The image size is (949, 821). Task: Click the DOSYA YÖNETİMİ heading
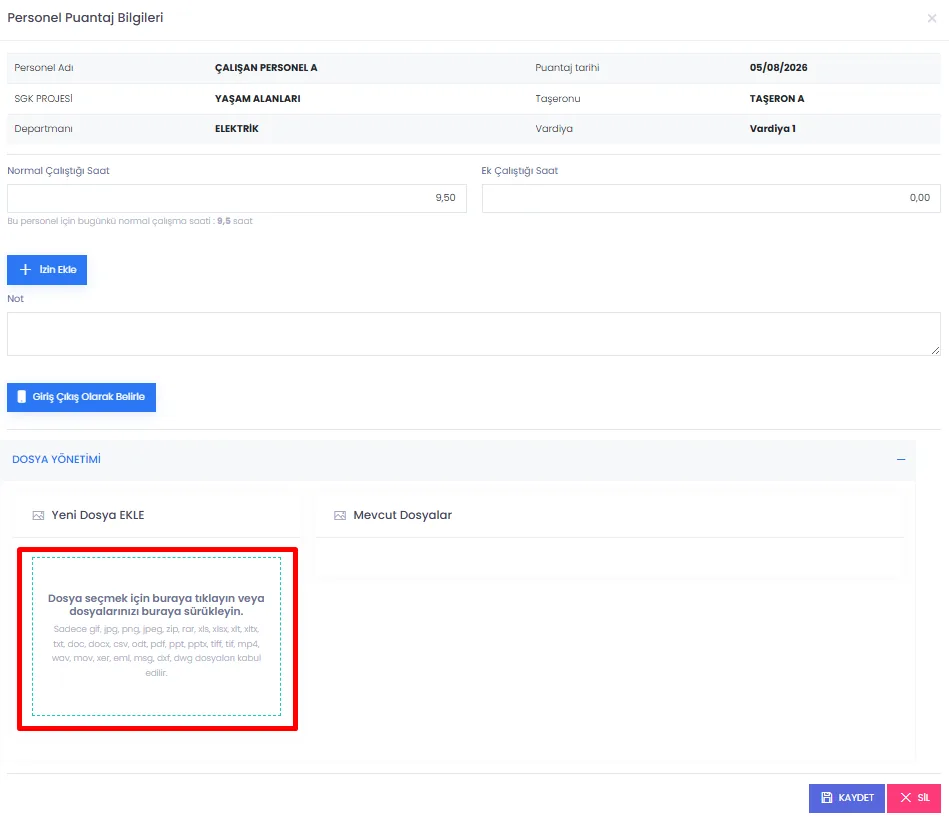click(x=56, y=460)
